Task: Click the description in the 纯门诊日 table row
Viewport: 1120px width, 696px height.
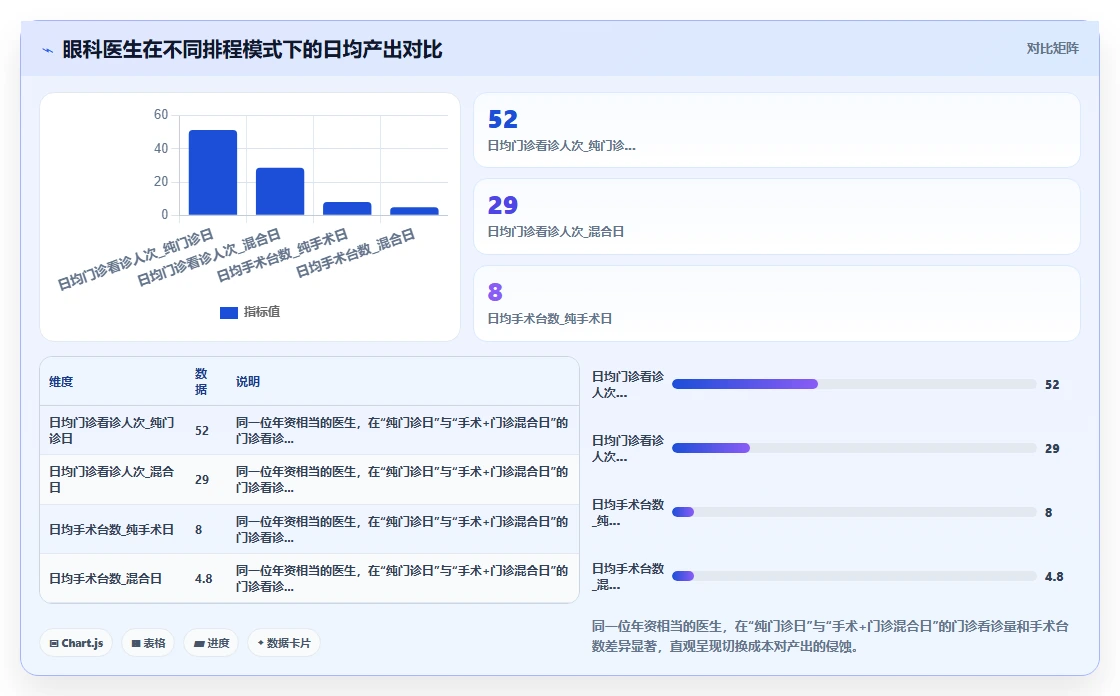Action: click(x=402, y=430)
